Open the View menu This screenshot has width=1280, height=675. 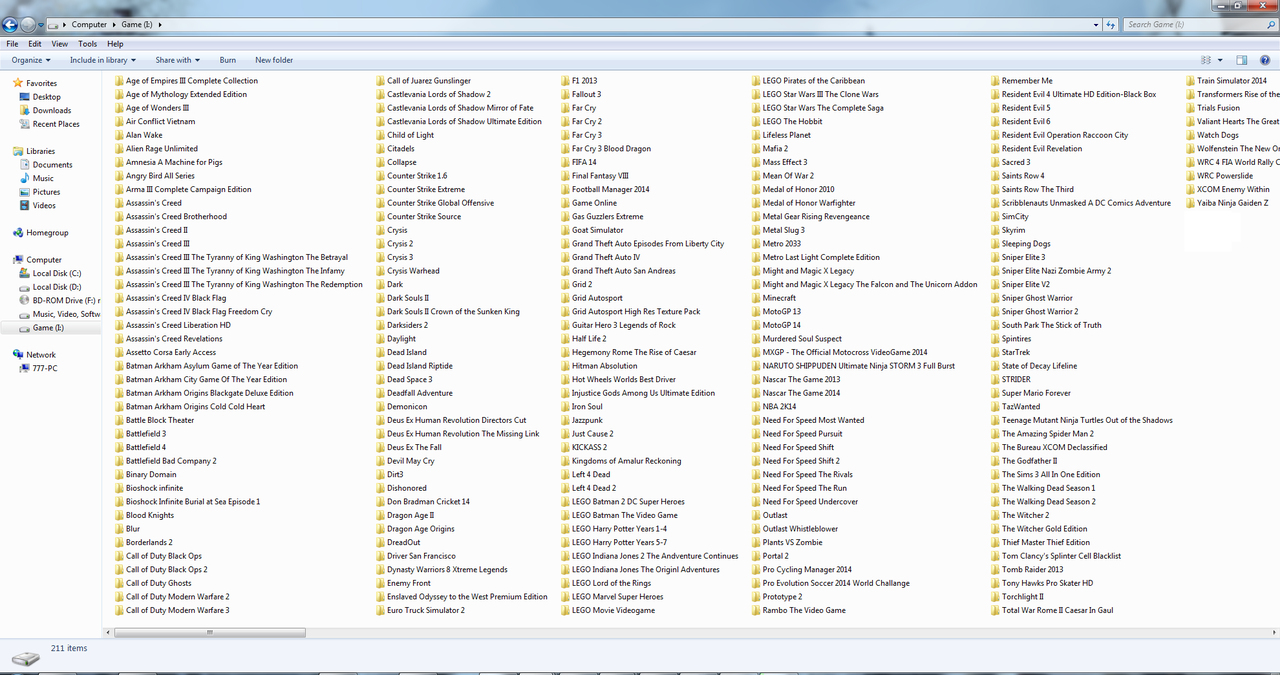point(60,44)
